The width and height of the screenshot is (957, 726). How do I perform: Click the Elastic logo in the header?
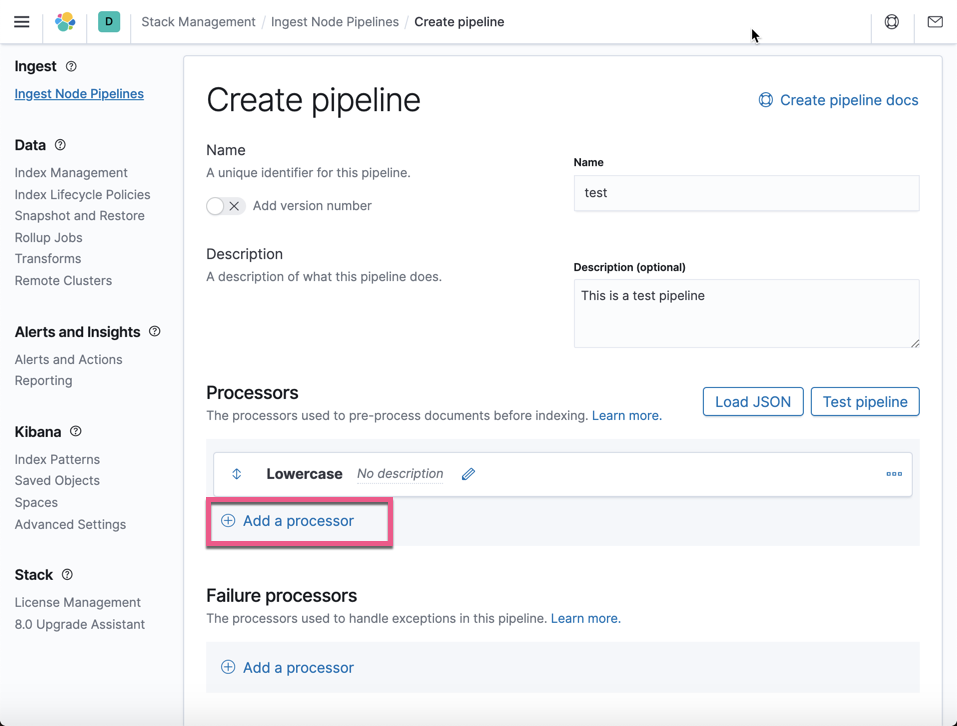[64, 21]
